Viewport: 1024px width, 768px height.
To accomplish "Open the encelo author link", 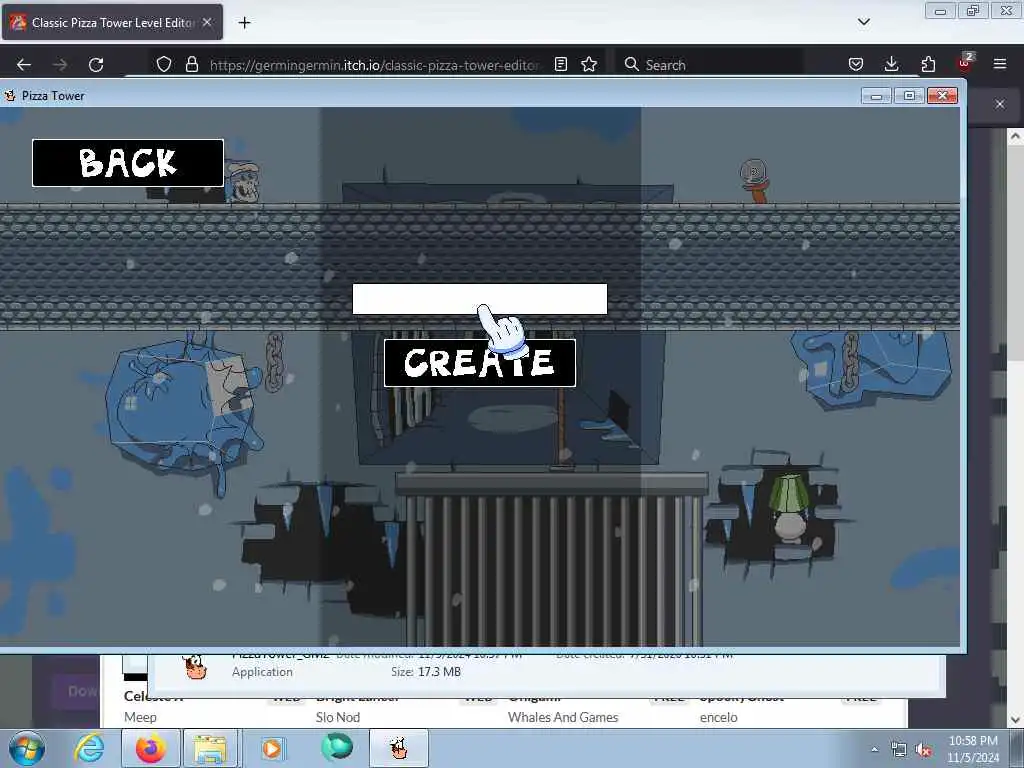I will pos(718,717).
